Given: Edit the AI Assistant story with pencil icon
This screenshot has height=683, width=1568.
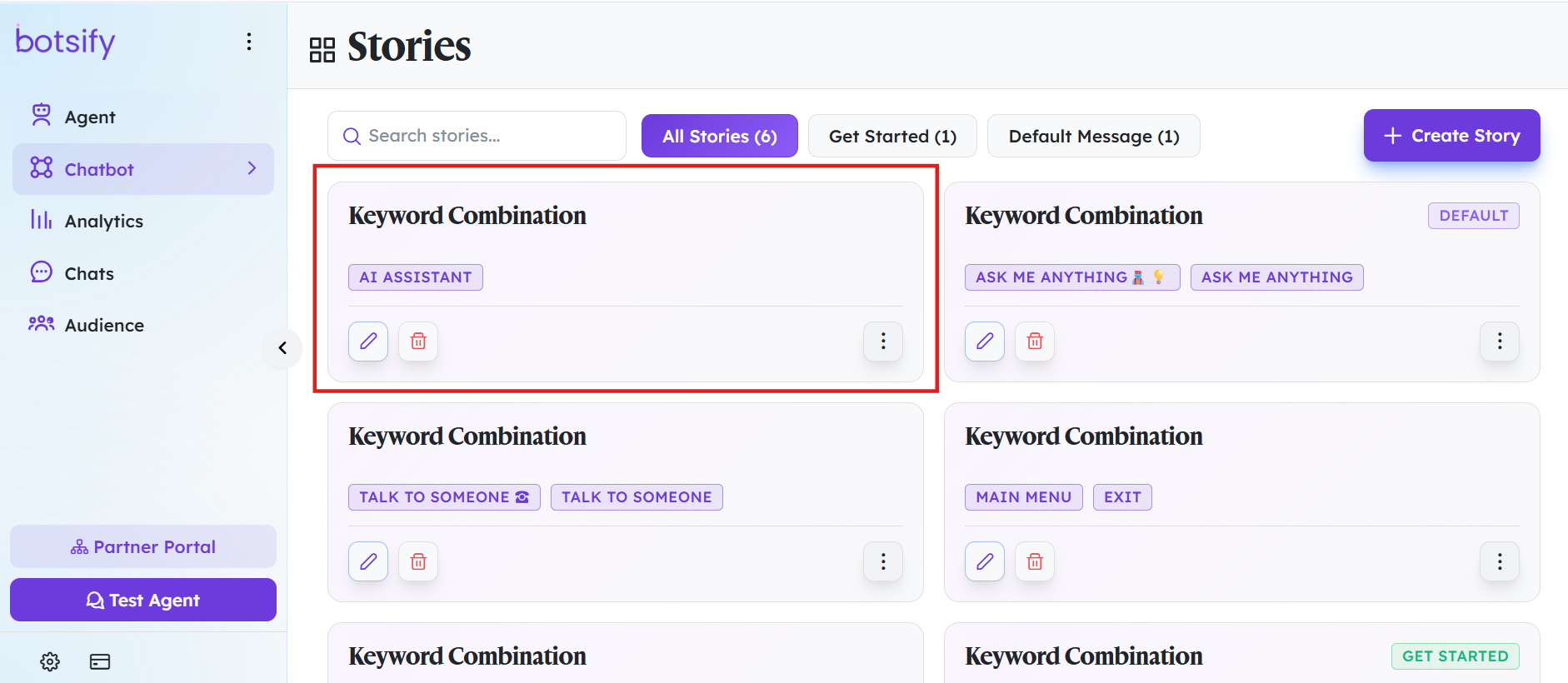Looking at the screenshot, I should click(368, 341).
